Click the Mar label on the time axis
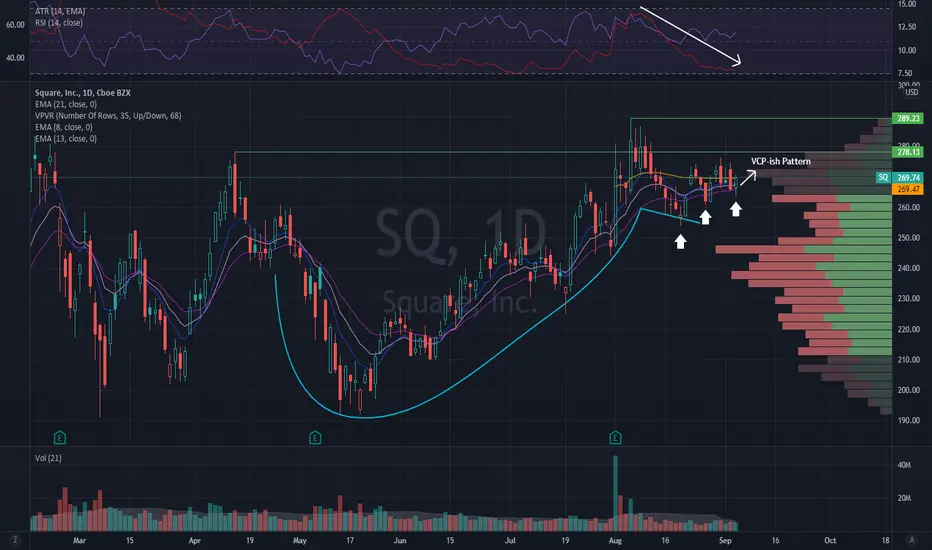The width and height of the screenshot is (932, 550). [79, 540]
